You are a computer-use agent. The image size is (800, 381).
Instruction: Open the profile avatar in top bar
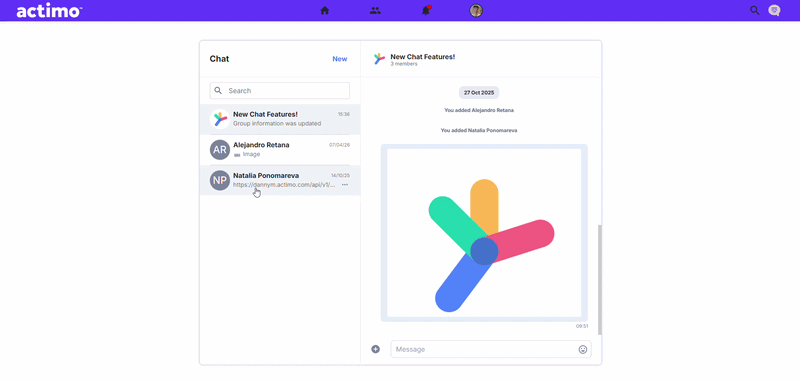coord(476,10)
